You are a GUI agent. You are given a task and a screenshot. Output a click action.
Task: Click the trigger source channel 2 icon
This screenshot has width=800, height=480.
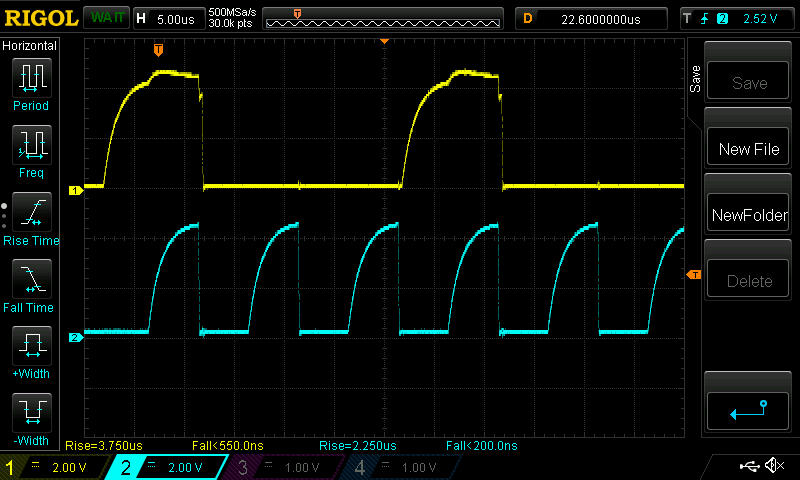(722, 19)
